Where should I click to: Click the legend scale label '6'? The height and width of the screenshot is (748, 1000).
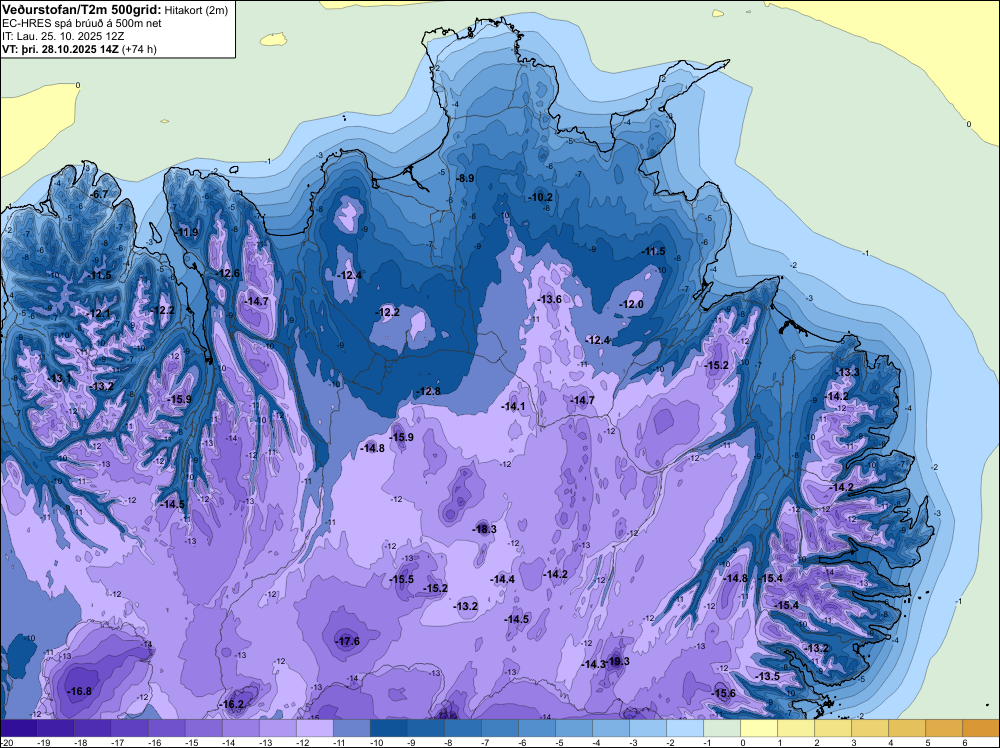(x=965, y=742)
